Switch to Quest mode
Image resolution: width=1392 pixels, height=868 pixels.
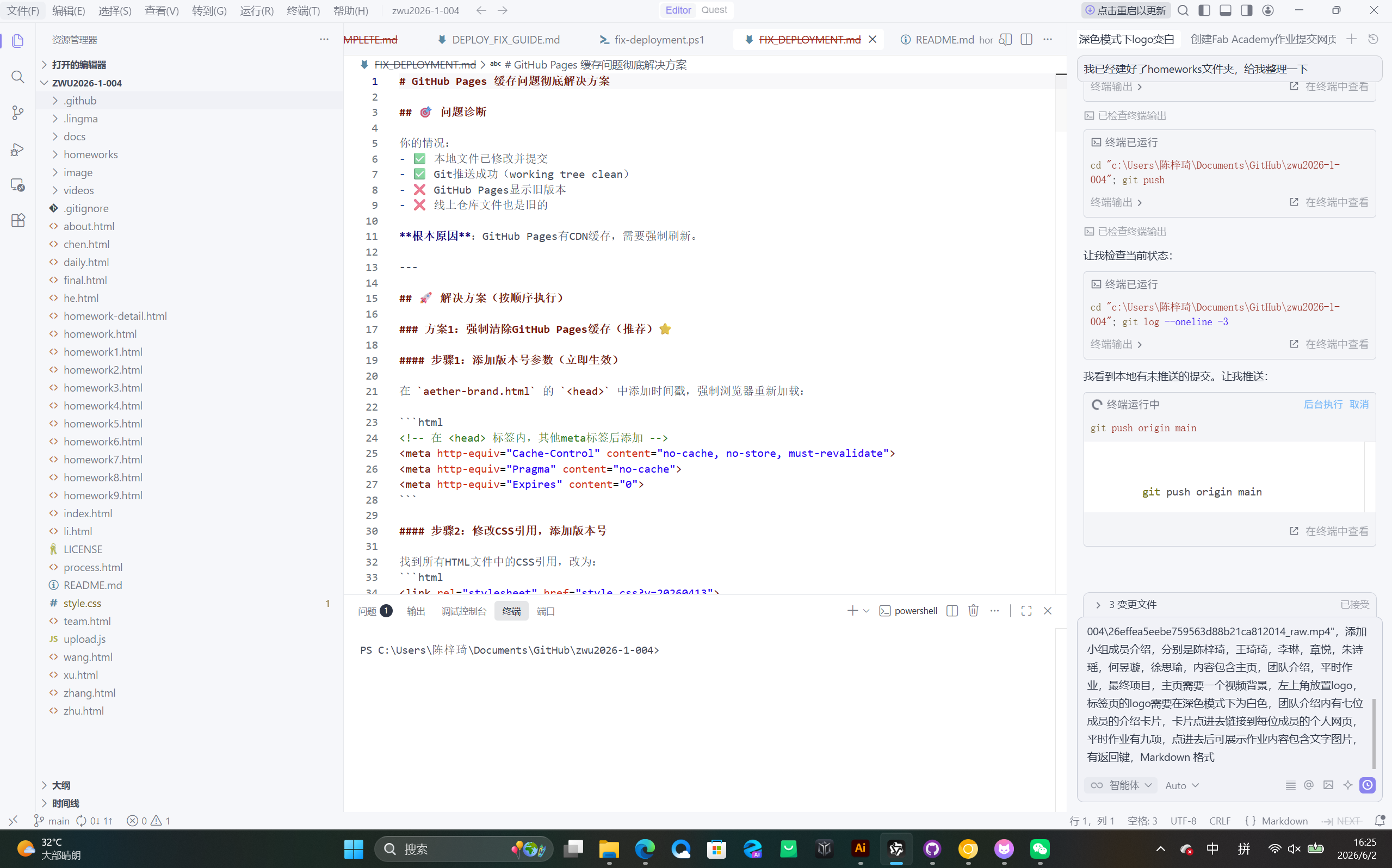coord(714,10)
